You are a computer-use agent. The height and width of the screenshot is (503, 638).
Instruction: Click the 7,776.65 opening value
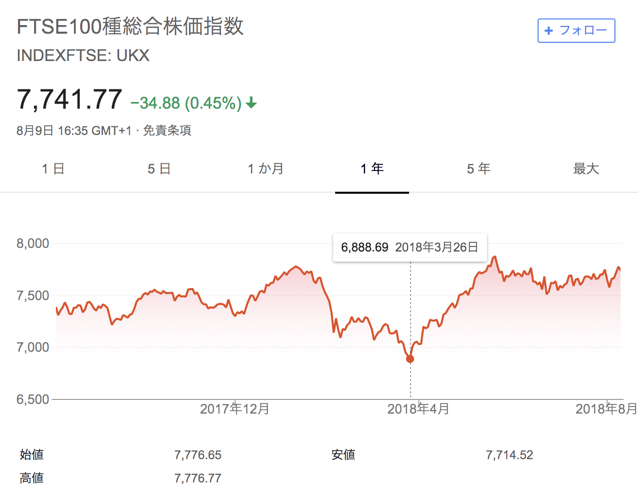198,455
